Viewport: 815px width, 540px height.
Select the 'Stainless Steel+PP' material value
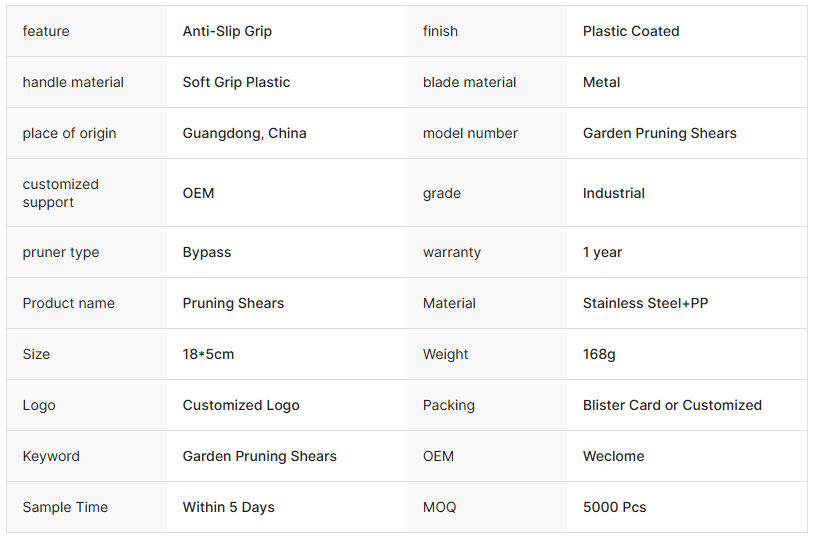[645, 303]
